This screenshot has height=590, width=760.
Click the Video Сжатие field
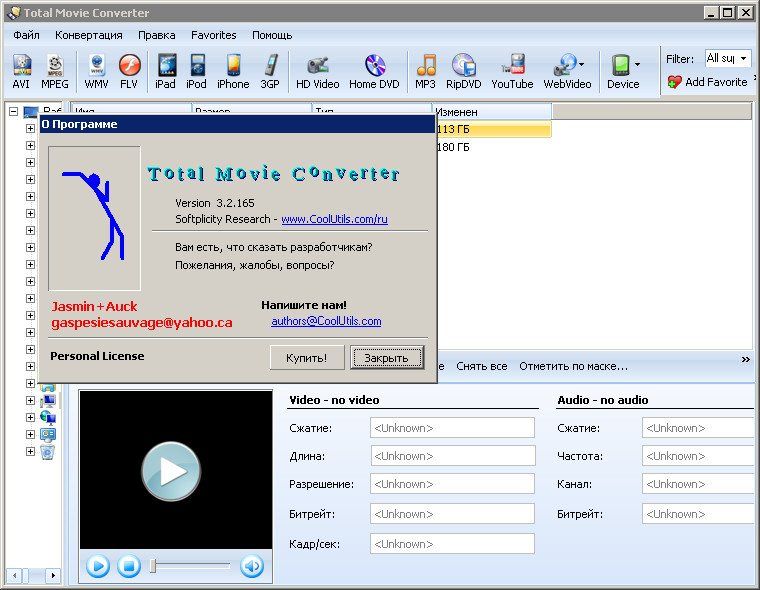coord(452,428)
